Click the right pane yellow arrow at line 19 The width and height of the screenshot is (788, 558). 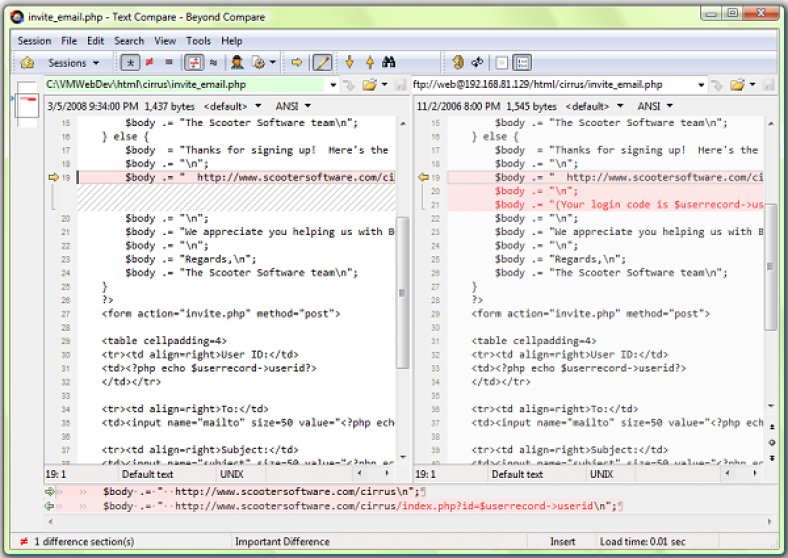tap(424, 177)
